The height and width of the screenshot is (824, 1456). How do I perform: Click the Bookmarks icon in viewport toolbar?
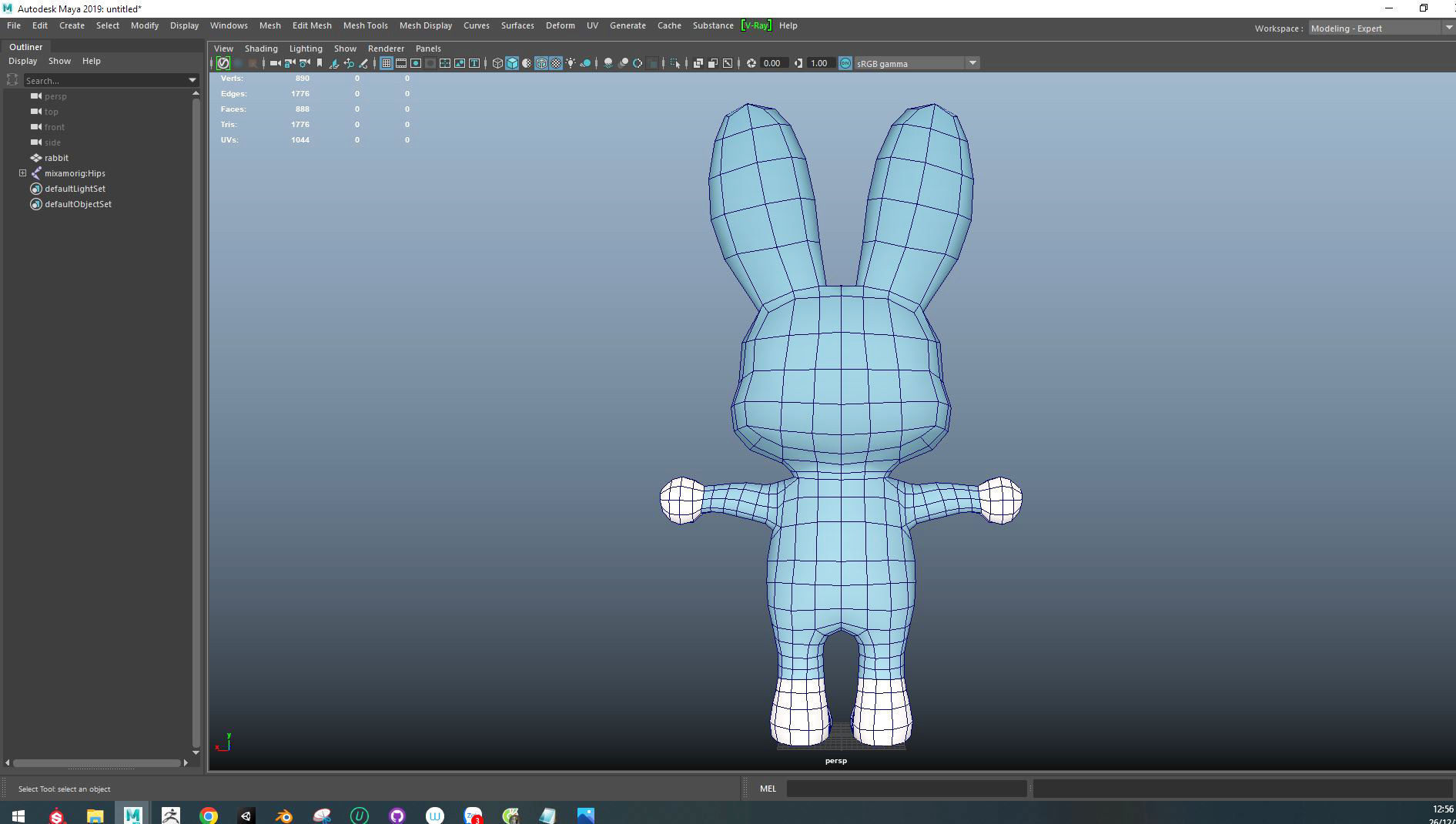pyautogui.click(x=320, y=63)
